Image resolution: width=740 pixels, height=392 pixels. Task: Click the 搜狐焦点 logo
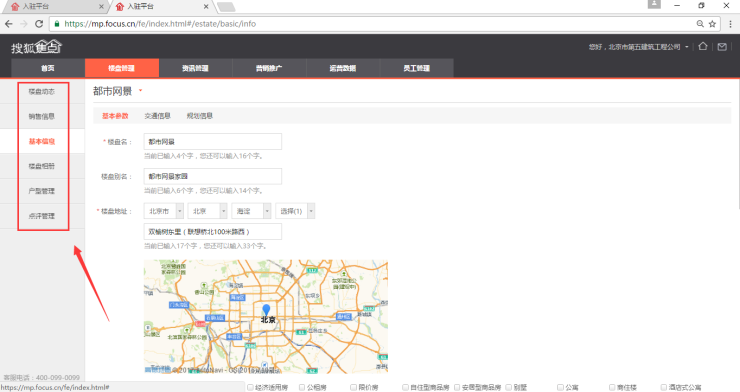point(36,47)
